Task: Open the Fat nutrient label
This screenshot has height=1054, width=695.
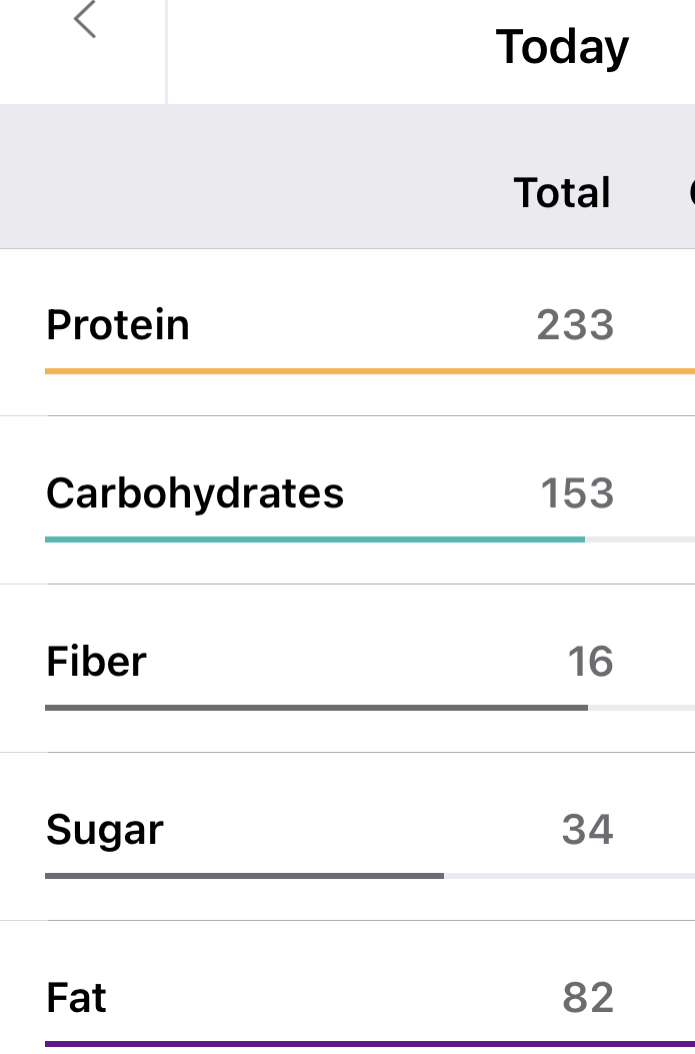Action: (x=77, y=998)
